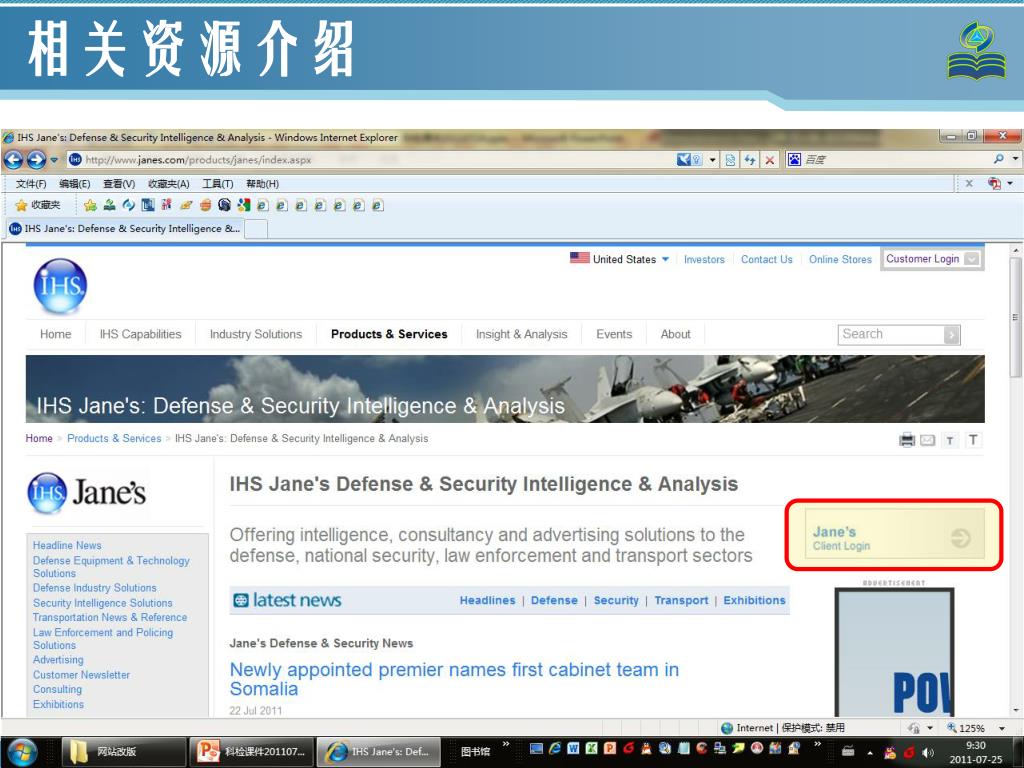This screenshot has width=1024, height=768.
Task: Click the PDF toolbar icon at right
Action: coord(994,184)
